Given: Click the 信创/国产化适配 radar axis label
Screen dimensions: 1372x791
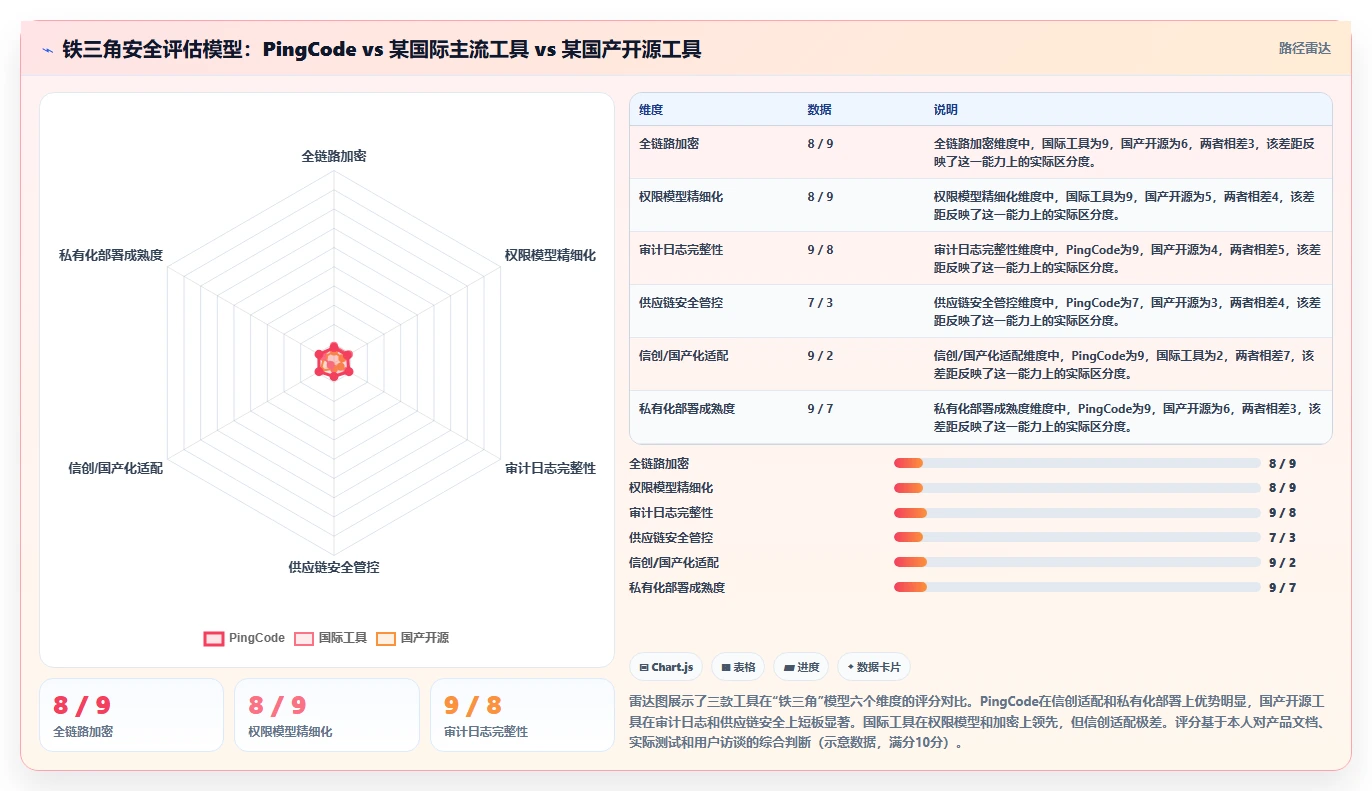Looking at the screenshot, I should [115, 468].
